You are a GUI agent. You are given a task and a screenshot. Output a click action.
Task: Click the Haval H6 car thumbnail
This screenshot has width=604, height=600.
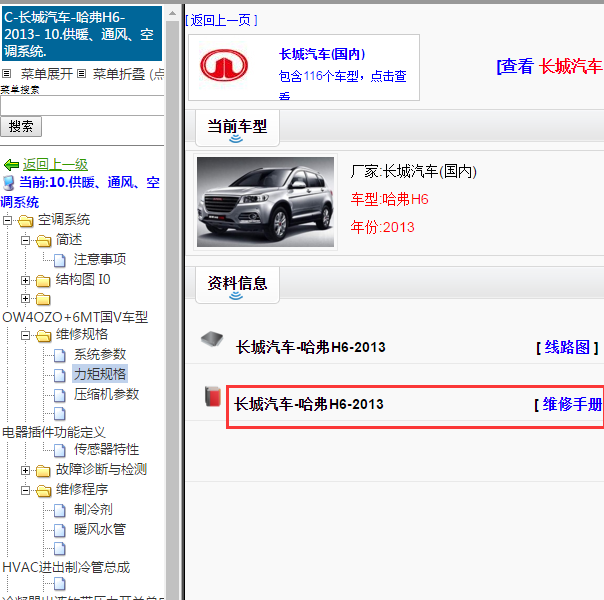pyautogui.click(x=265, y=202)
